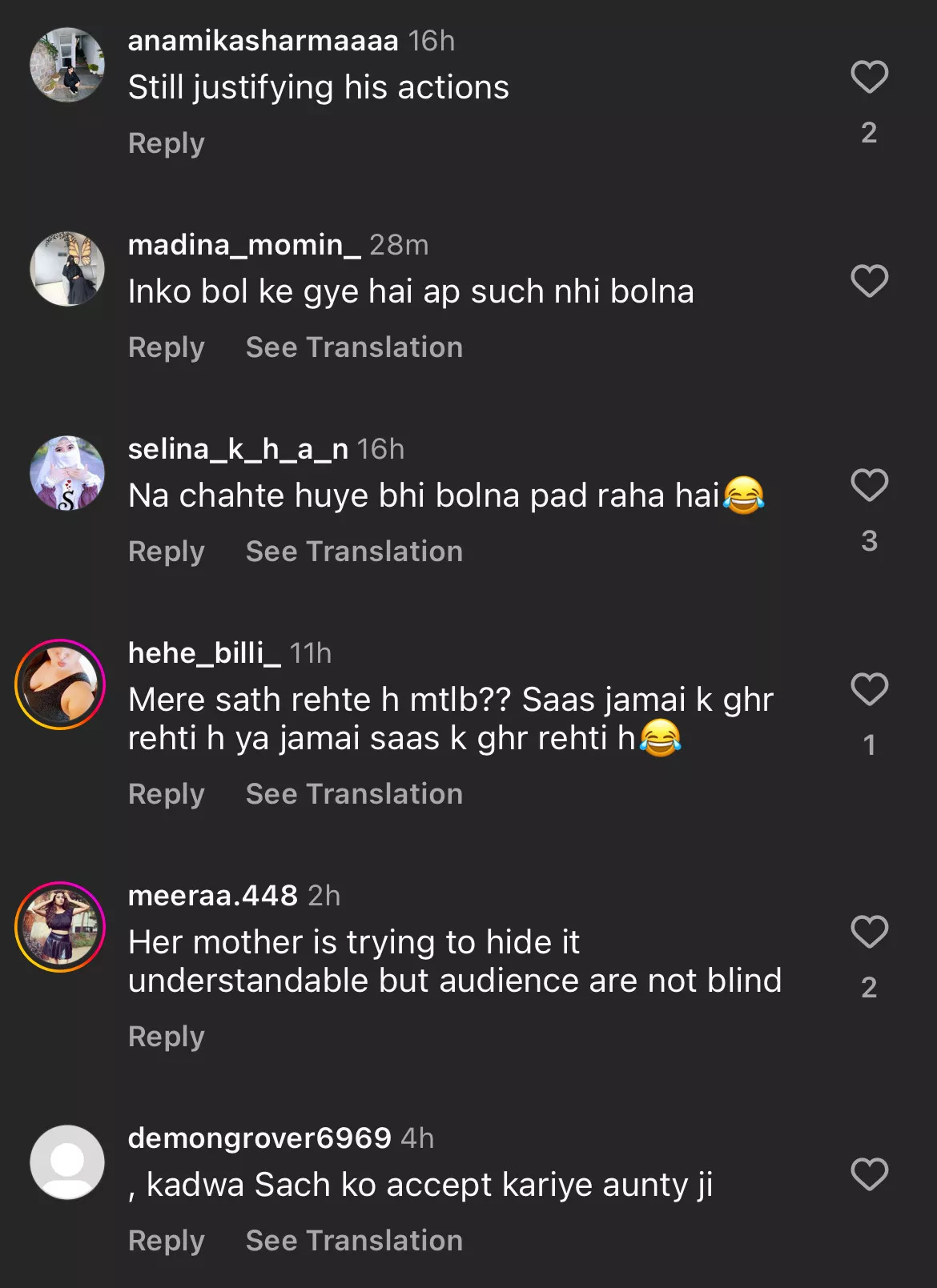Tap heart on demongrover6969's comment
The height and width of the screenshot is (1288, 937).
pyautogui.click(x=869, y=1175)
